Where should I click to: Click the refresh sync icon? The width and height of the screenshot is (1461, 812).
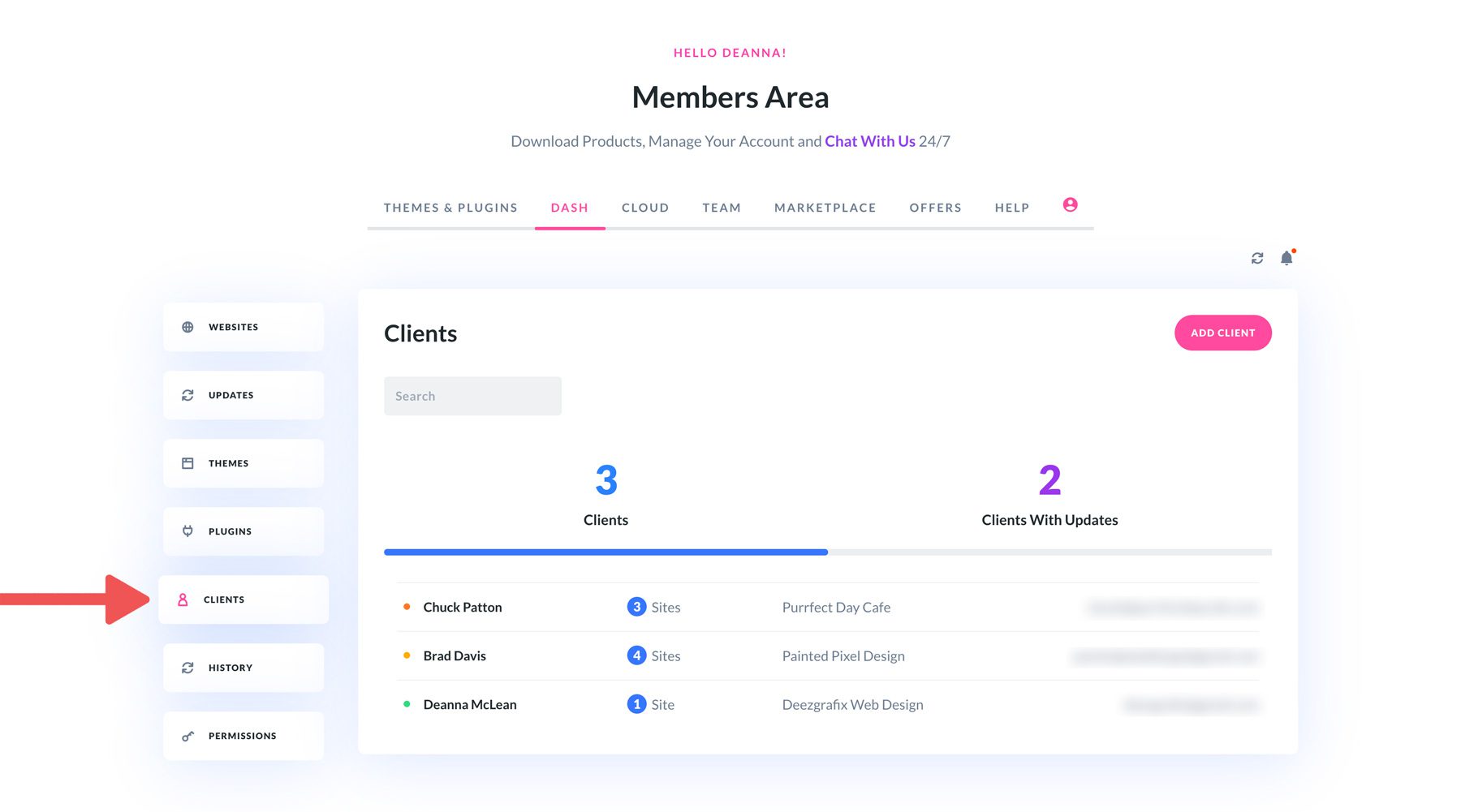click(1257, 258)
